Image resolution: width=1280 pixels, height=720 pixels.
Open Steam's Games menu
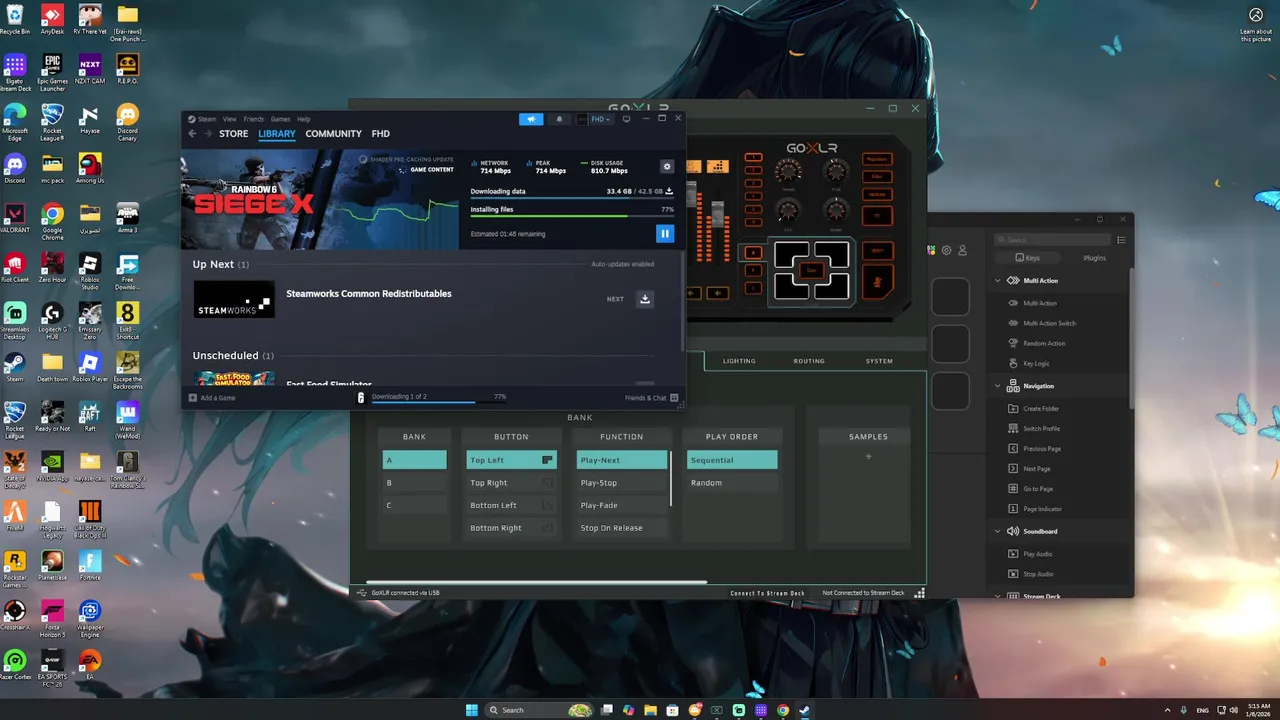point(281,119)
